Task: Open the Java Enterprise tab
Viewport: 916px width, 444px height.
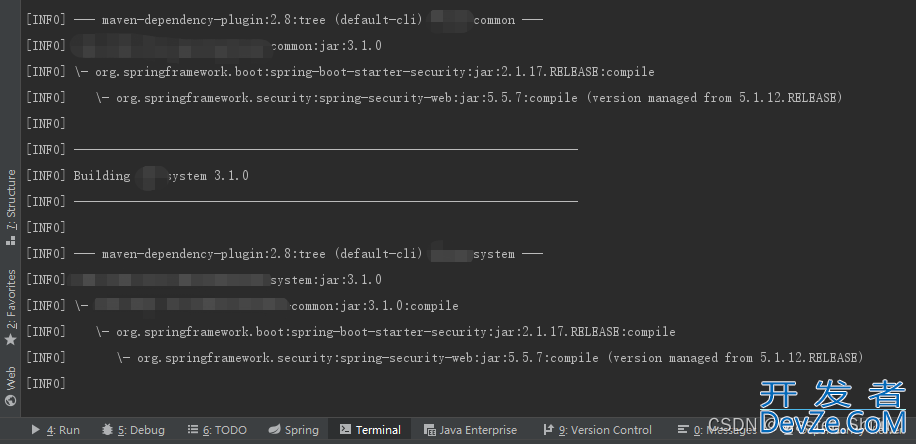Action: (477, 430)
